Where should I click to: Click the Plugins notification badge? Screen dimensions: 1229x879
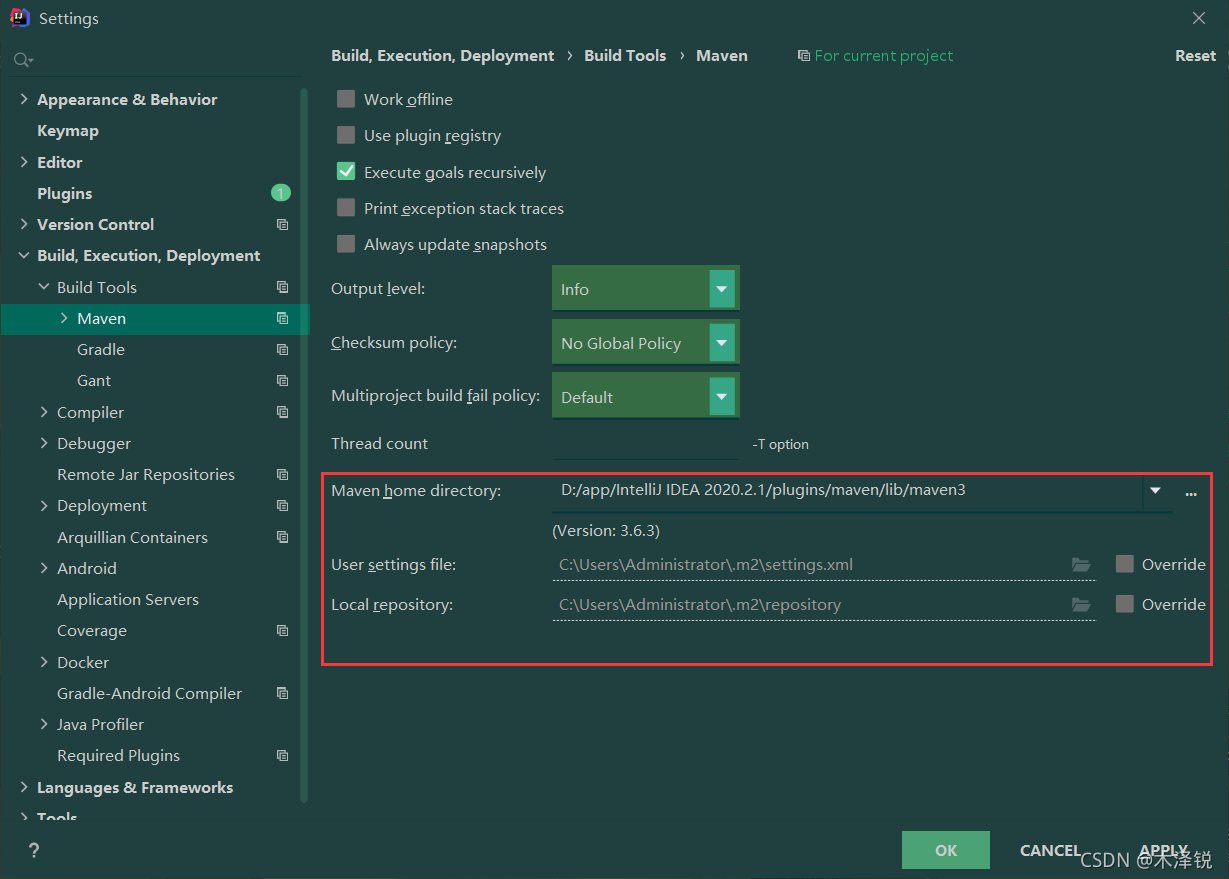(281, 193)
